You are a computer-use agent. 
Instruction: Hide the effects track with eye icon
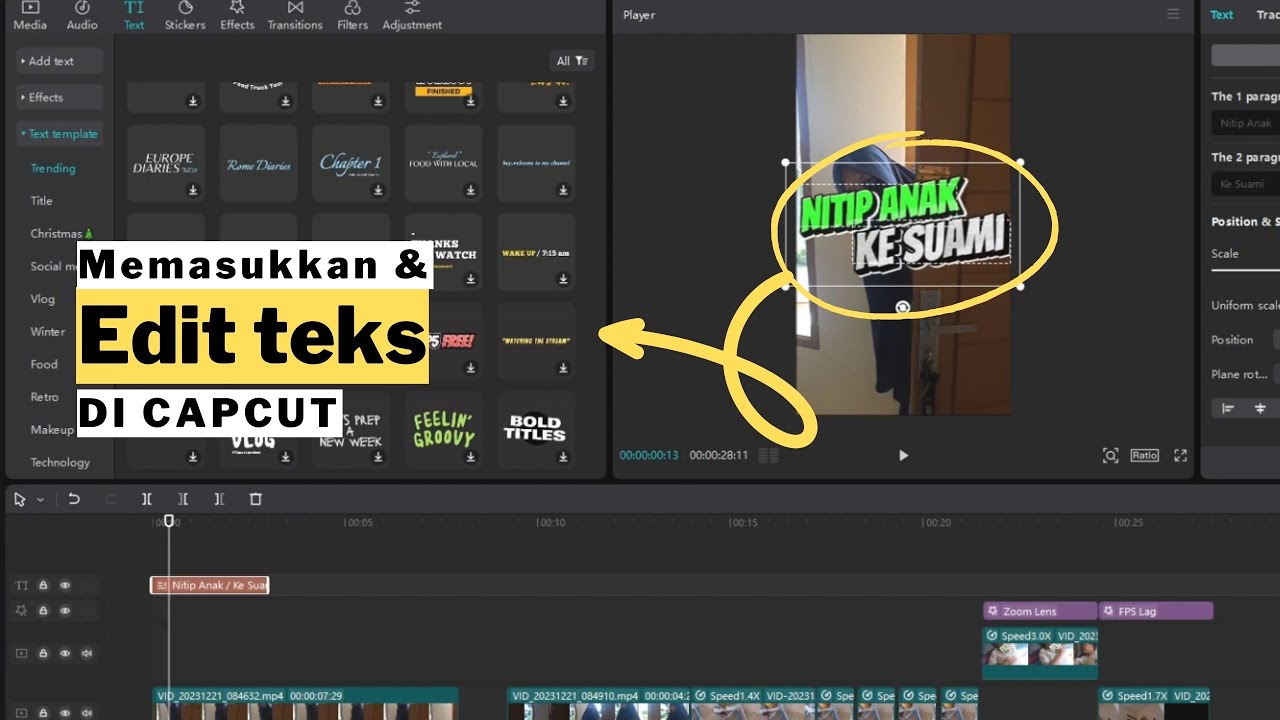pos(65,610)
